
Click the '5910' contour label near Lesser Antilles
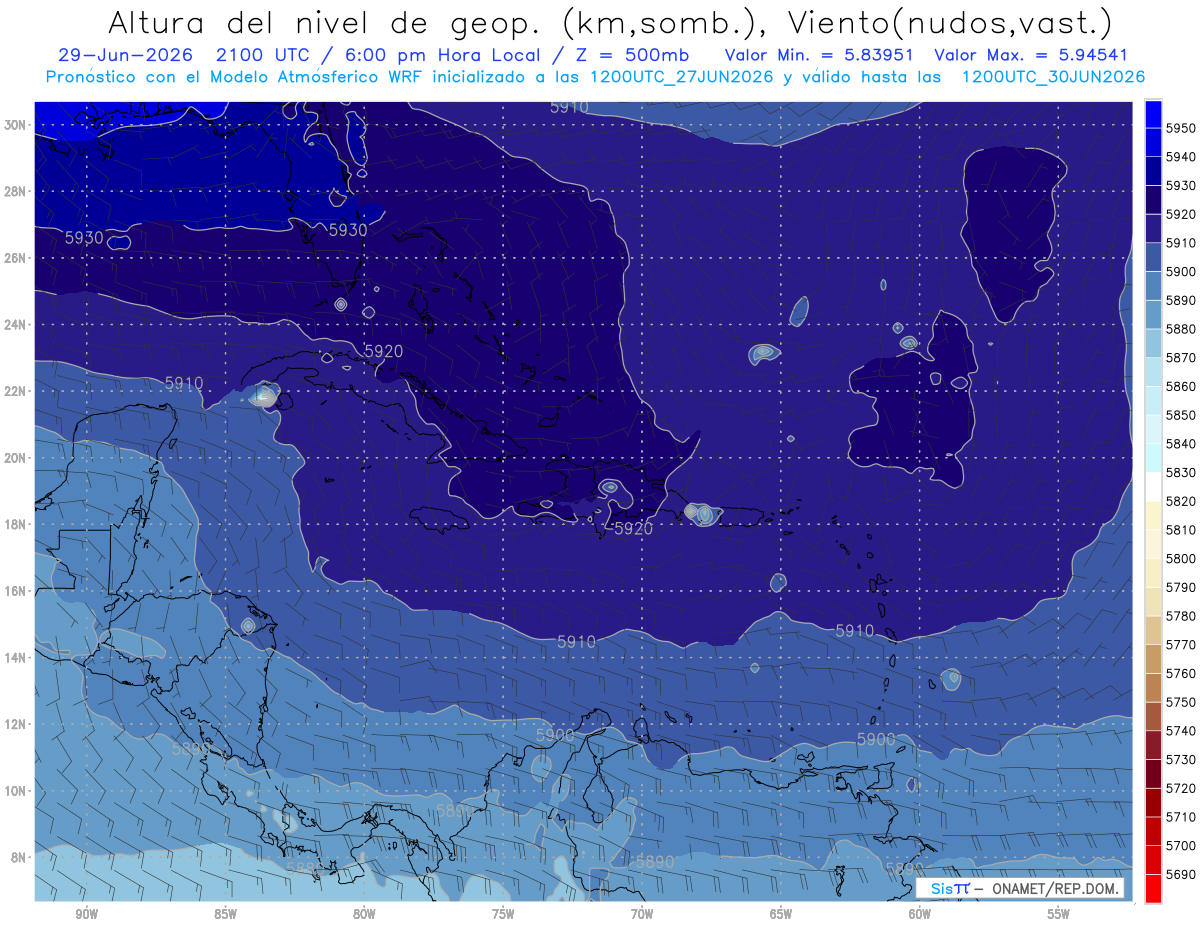[854, 631]
